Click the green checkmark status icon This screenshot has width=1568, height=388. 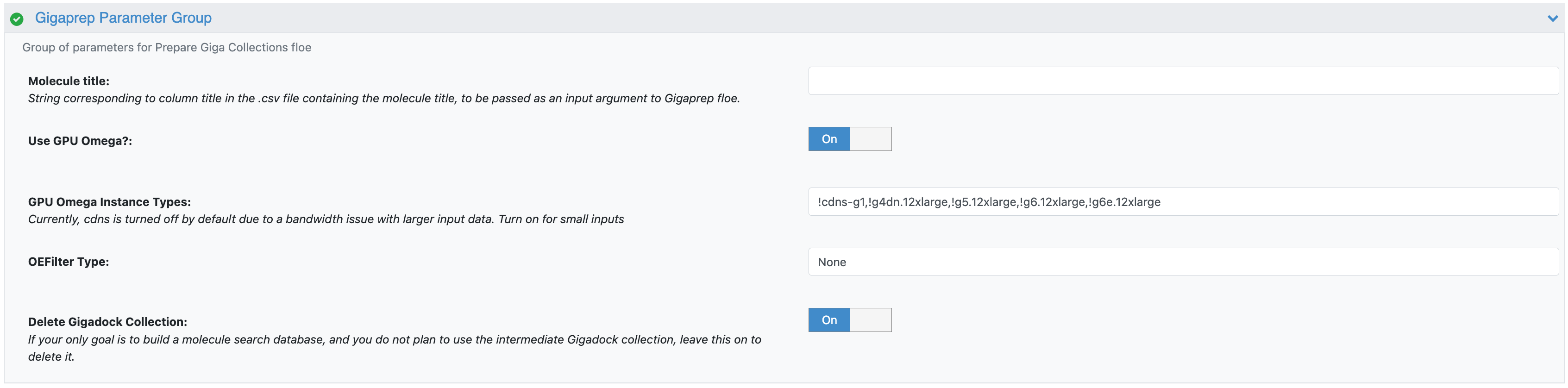[x=17, y=19]
